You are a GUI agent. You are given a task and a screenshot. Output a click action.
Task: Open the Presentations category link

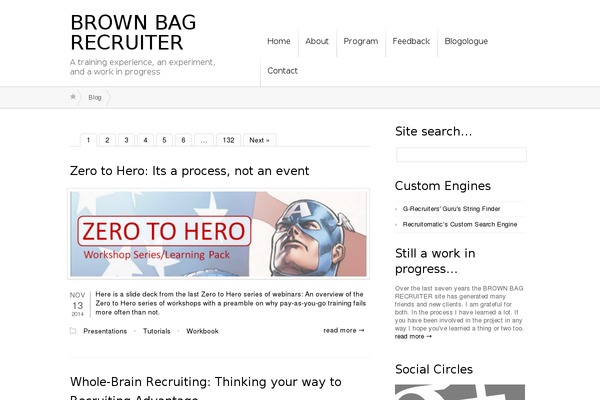point(105,331)
